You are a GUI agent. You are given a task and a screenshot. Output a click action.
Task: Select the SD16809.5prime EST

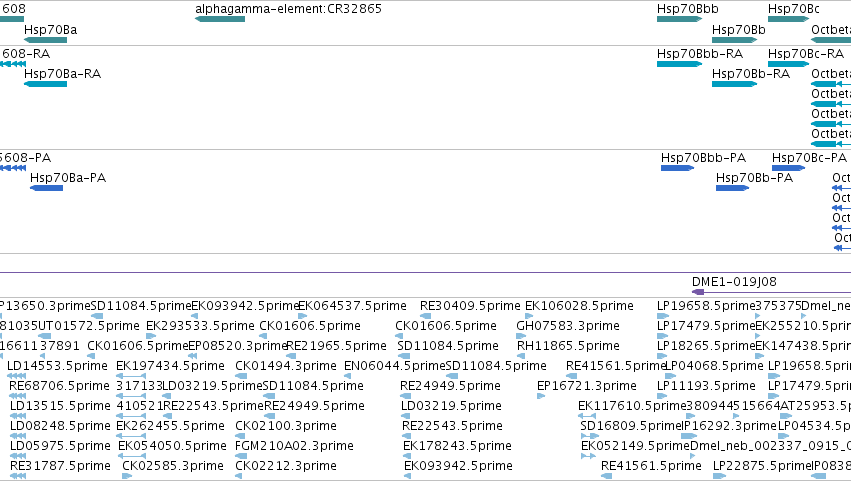click(x=590, y=436)
